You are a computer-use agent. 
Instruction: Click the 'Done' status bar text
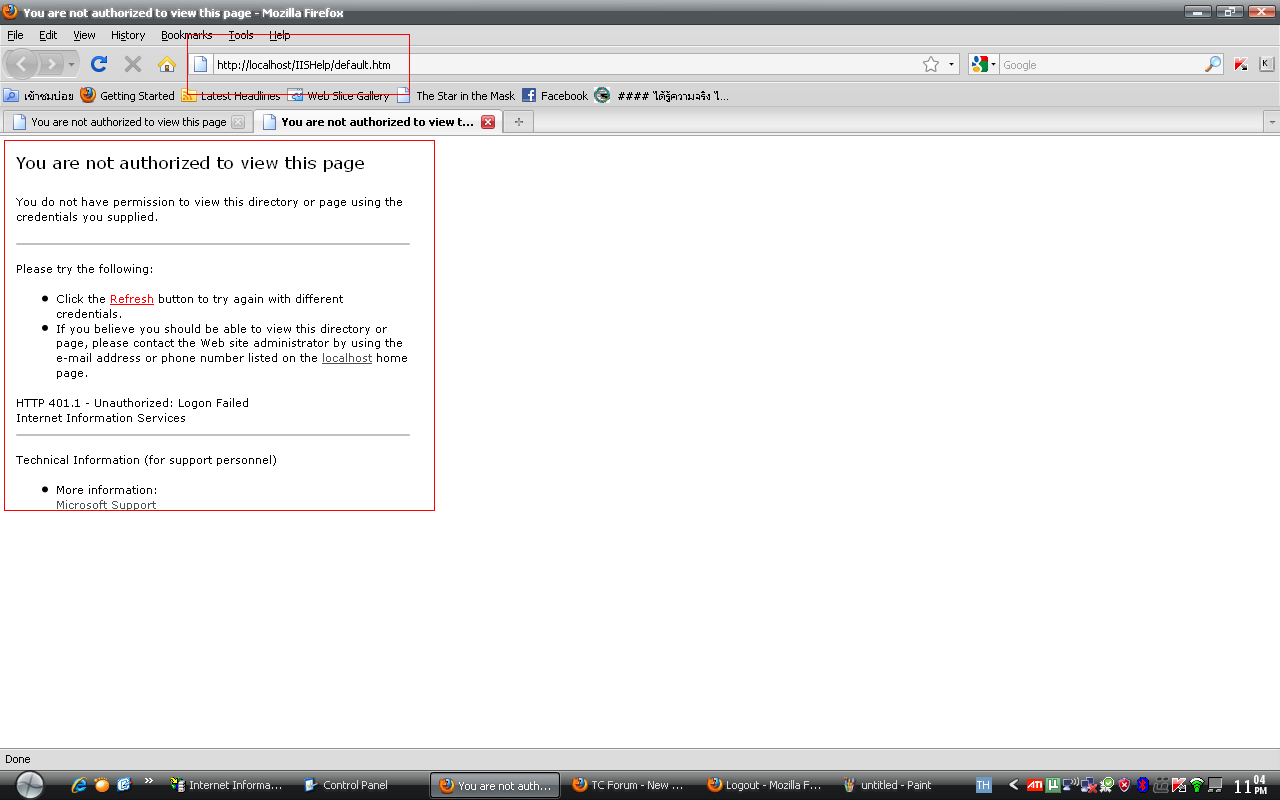tap(18, 759)
